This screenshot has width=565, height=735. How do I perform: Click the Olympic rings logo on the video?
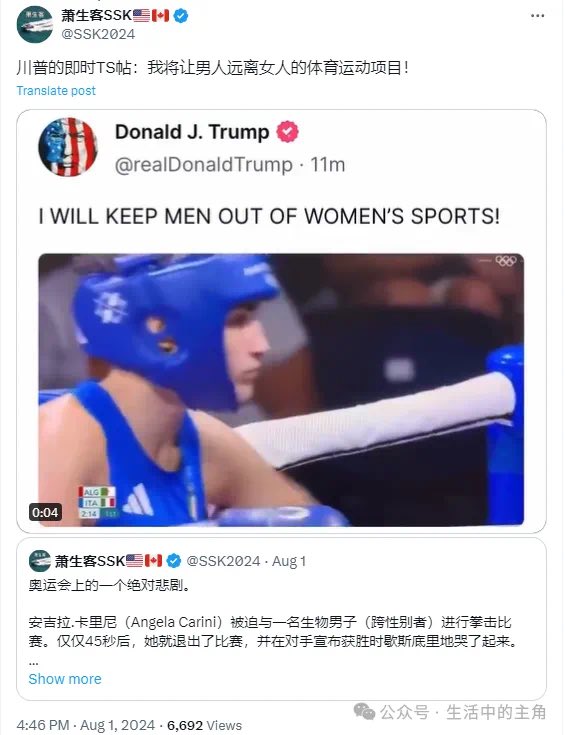click(506, 261)
